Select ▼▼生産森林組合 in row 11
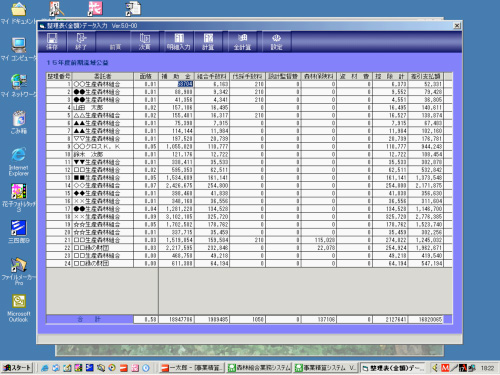This screenshot has height=375, width=500. (103, 162)
